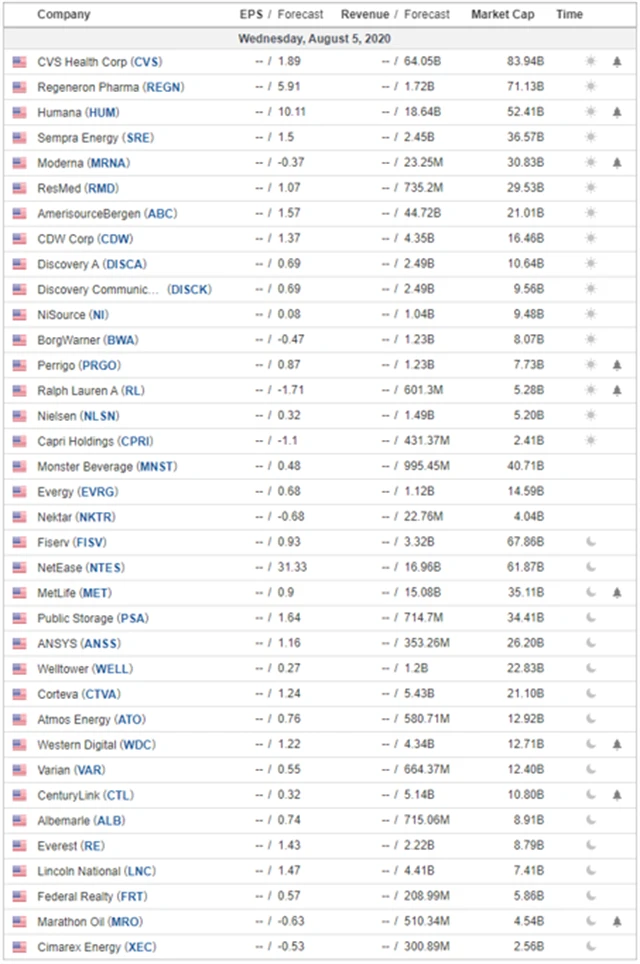Screen dimensions: 640x964
Task: Click the Perrigo alert bell icon
Action: (x=617, y=365)
